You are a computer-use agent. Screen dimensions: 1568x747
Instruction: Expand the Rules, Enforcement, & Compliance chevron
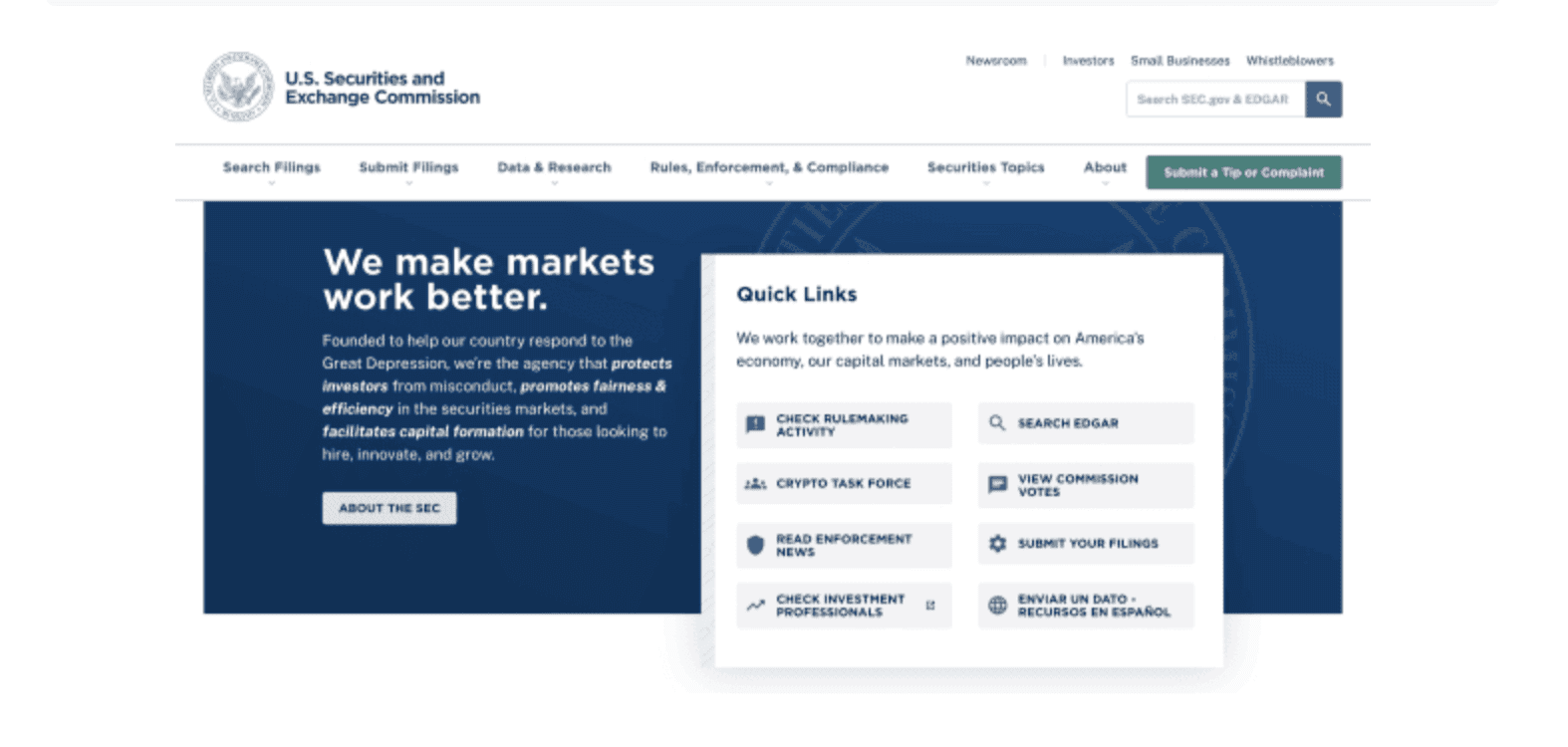click(x=769, y=183)
